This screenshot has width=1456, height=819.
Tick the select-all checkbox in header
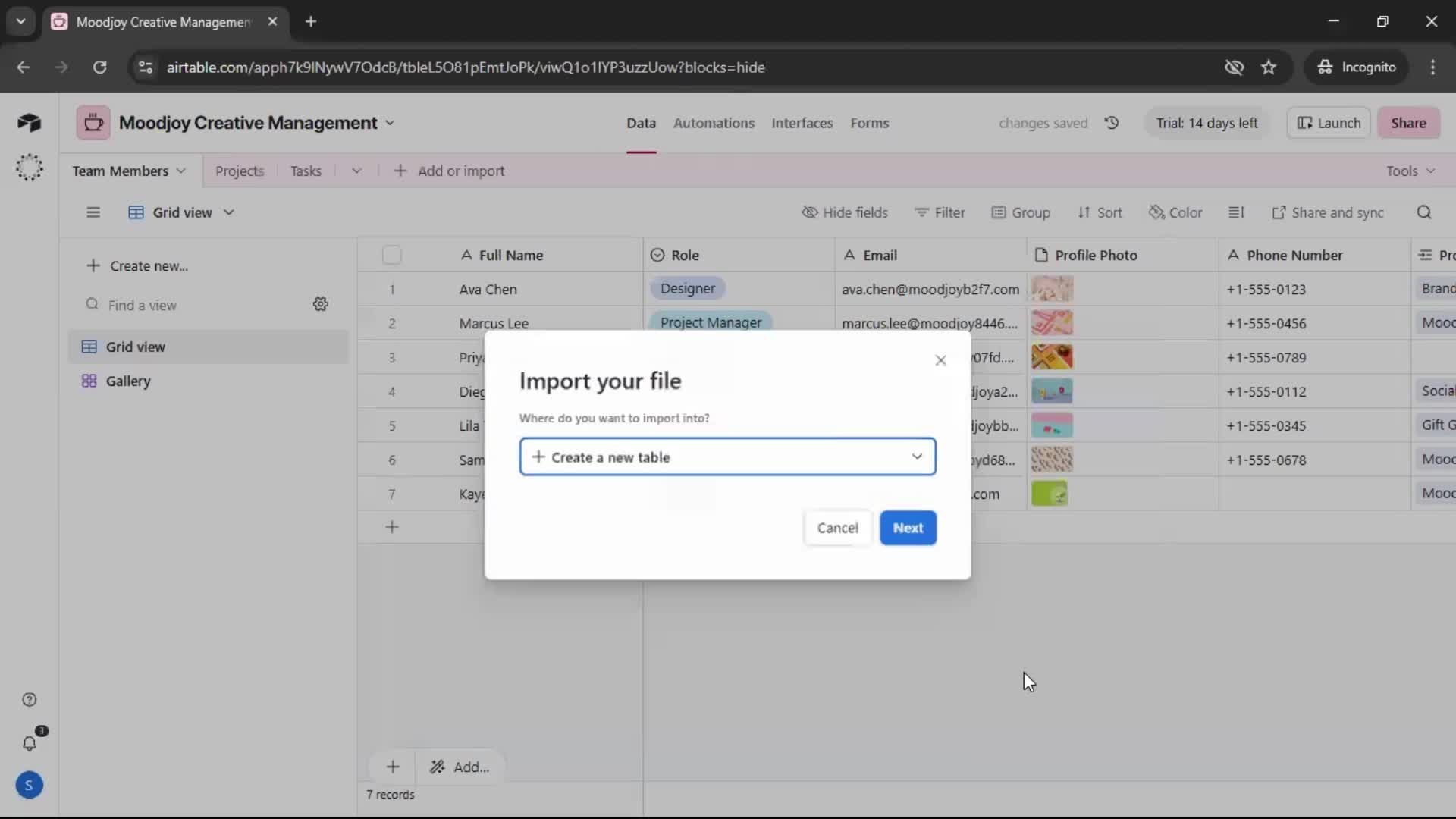(392, 255)
